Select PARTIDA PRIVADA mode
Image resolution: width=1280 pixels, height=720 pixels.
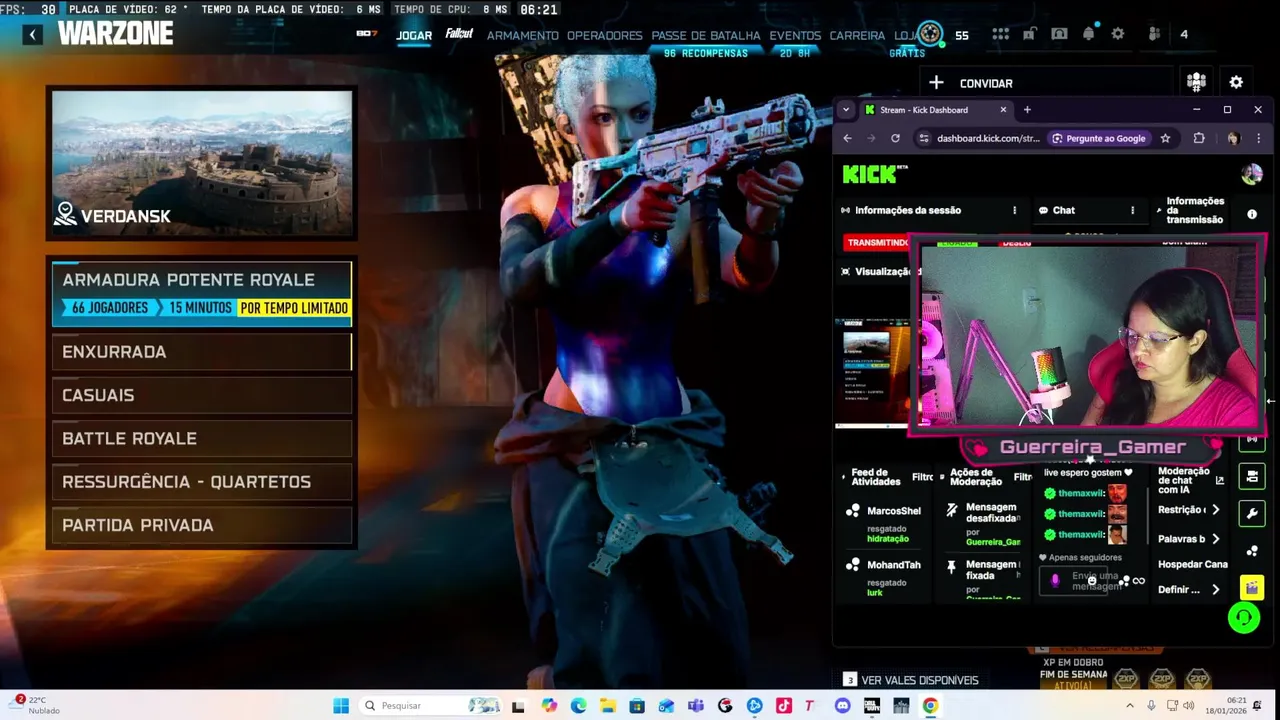tap(202, 525)
